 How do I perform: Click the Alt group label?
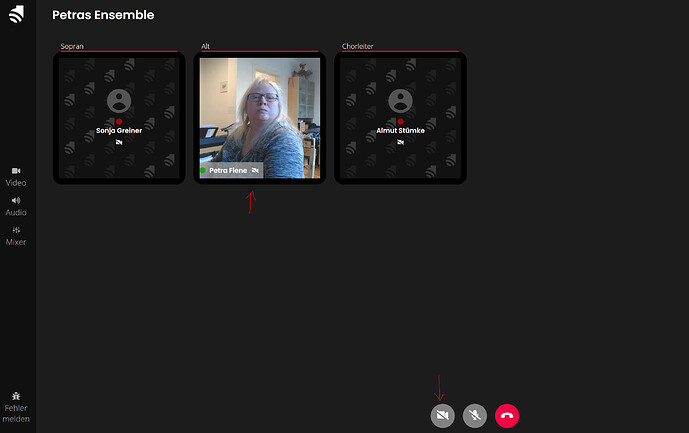205,46
